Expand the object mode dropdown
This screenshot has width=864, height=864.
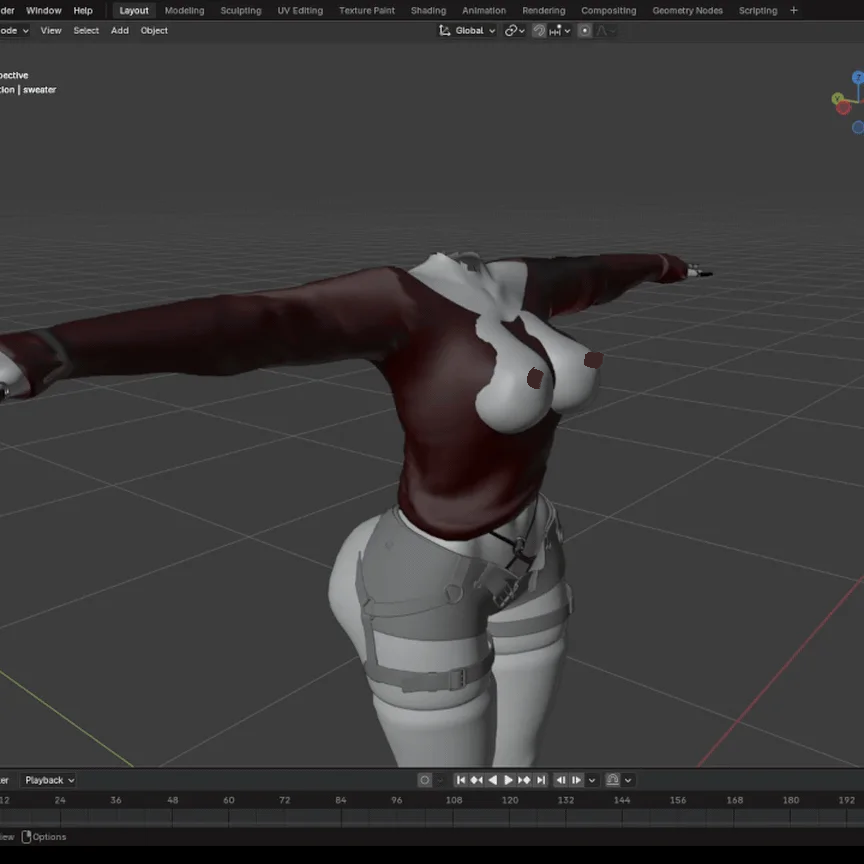(14, 31)
